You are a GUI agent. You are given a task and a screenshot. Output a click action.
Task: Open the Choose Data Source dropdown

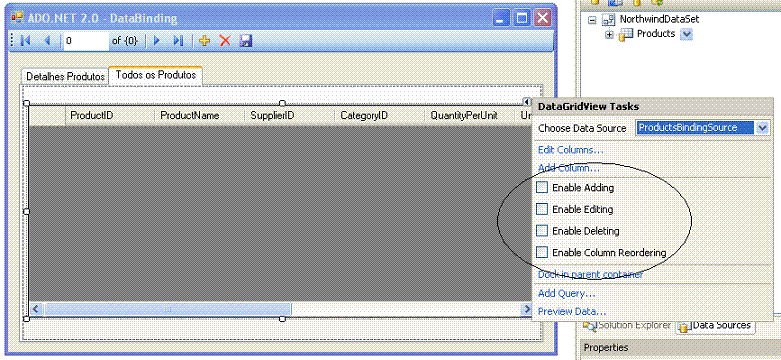763,128
